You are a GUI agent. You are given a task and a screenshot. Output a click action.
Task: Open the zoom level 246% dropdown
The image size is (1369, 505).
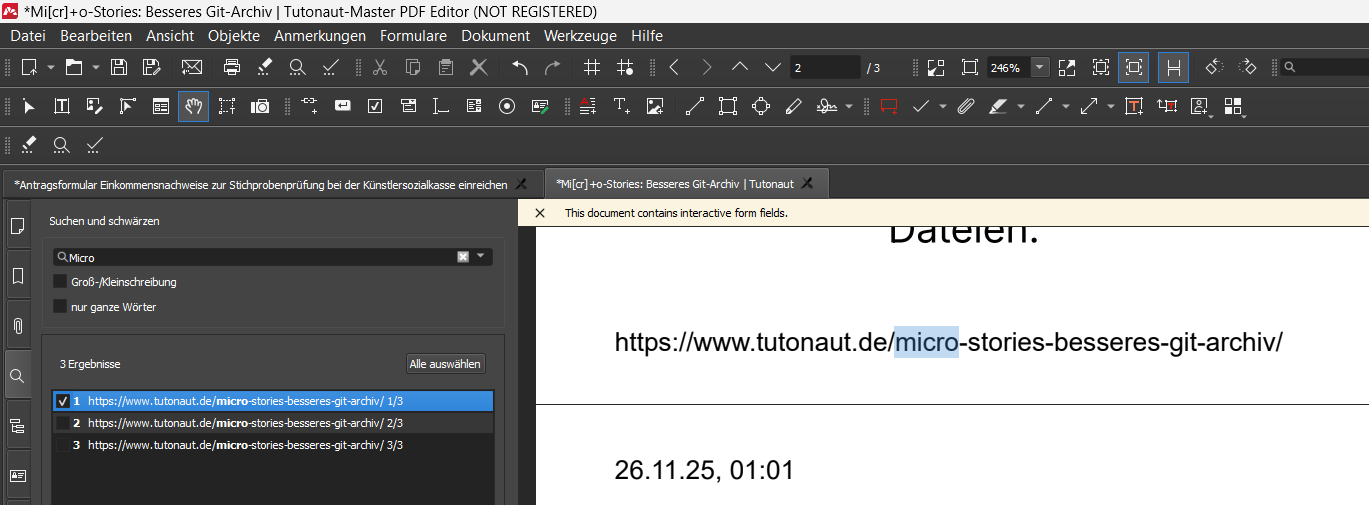[1040, 67]
